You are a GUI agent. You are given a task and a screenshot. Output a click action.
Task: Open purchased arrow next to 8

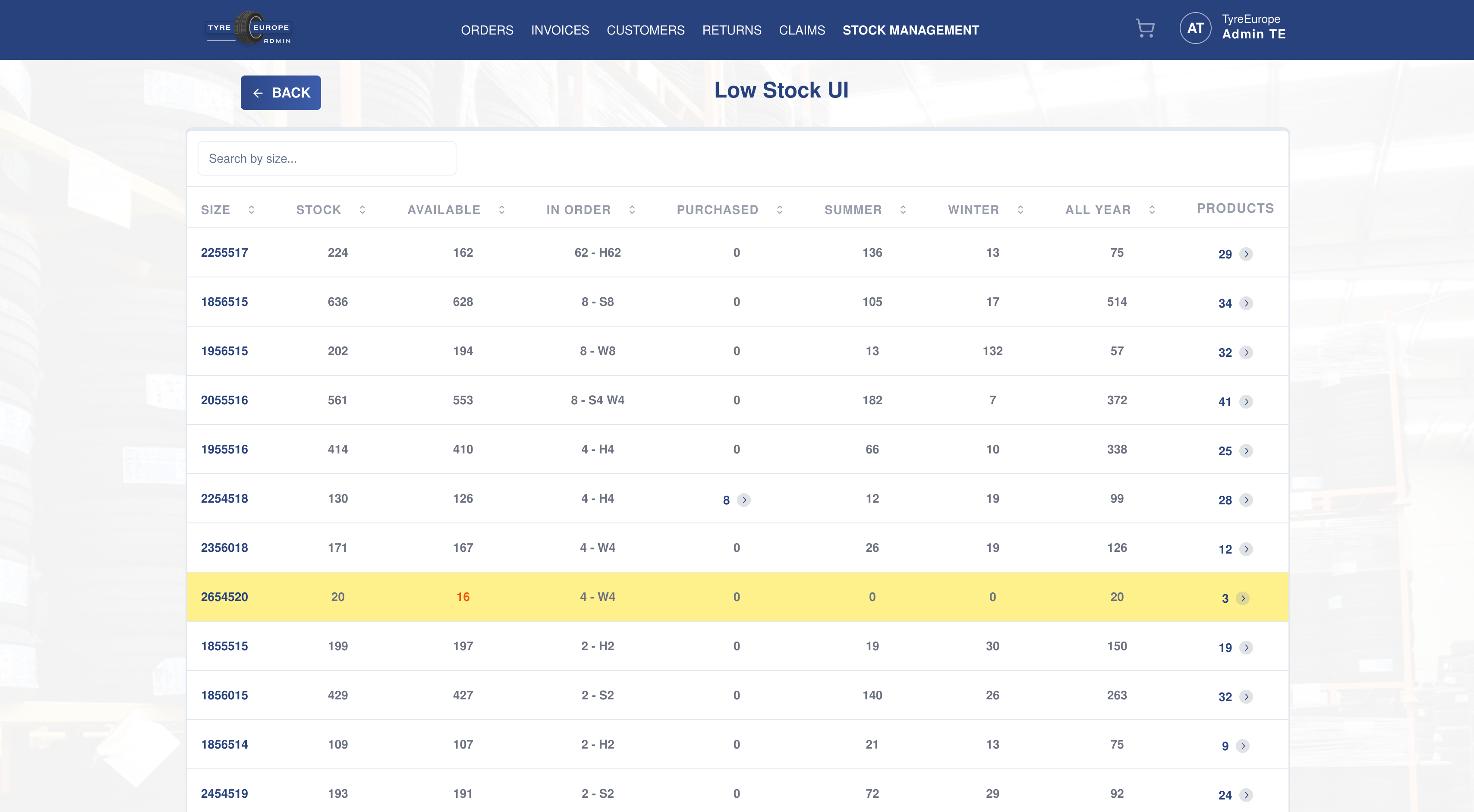[744, 500]
